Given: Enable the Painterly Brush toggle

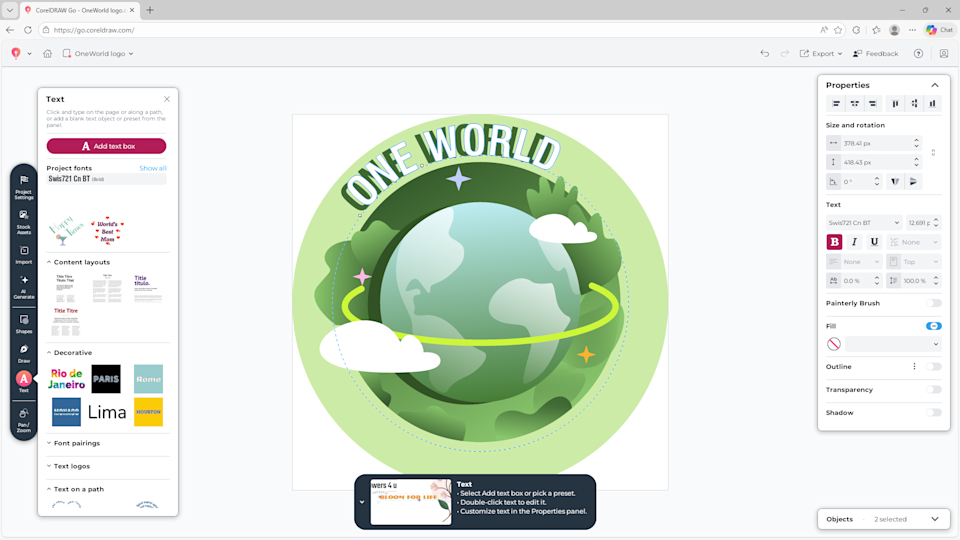Looking at the screenshot, I should click(933, 303).
